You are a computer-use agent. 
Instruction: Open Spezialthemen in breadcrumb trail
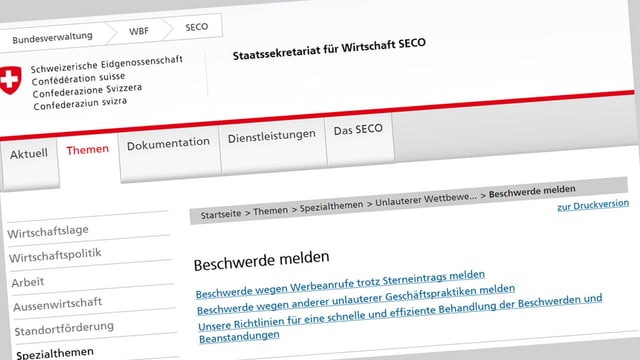tap(331, 207)
